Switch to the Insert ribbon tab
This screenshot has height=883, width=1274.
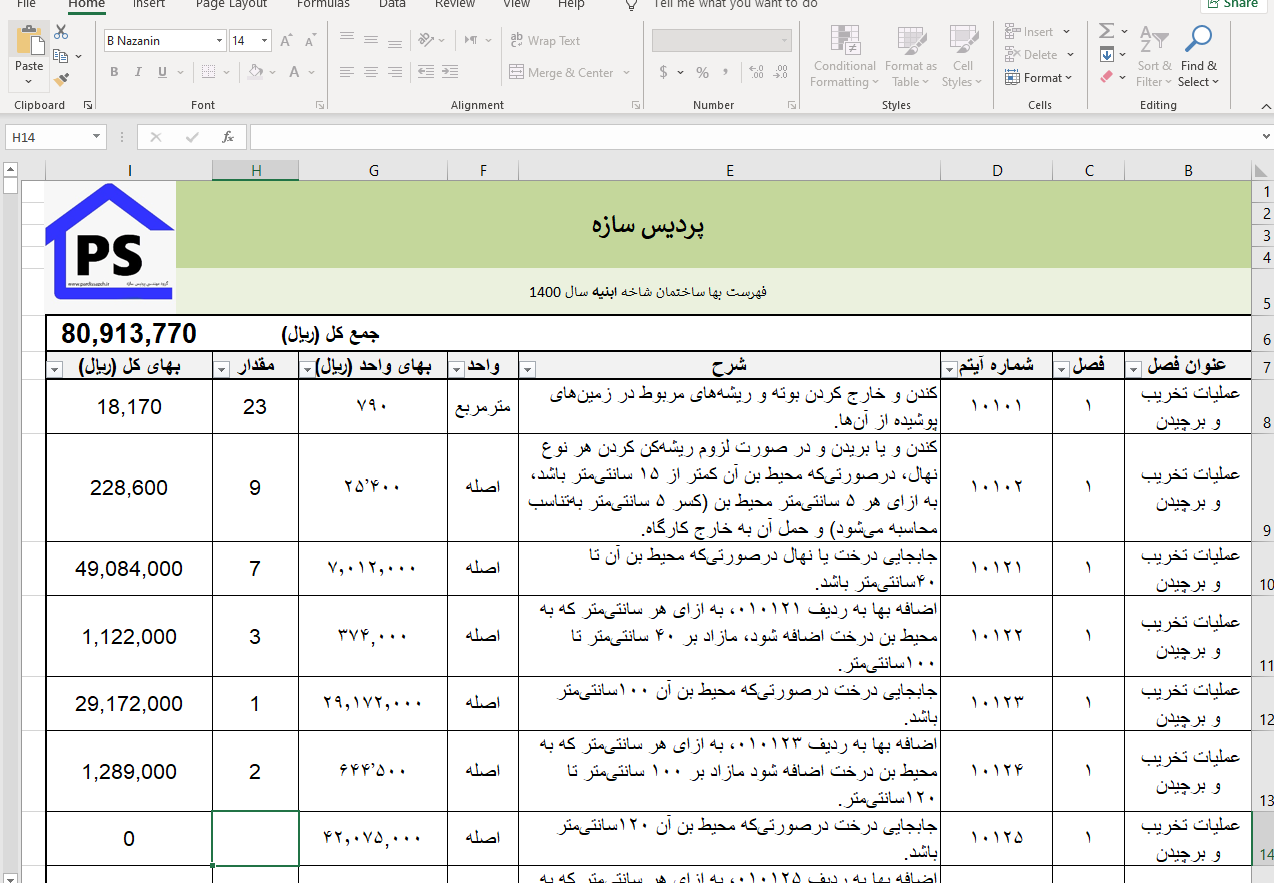[149, 4]
